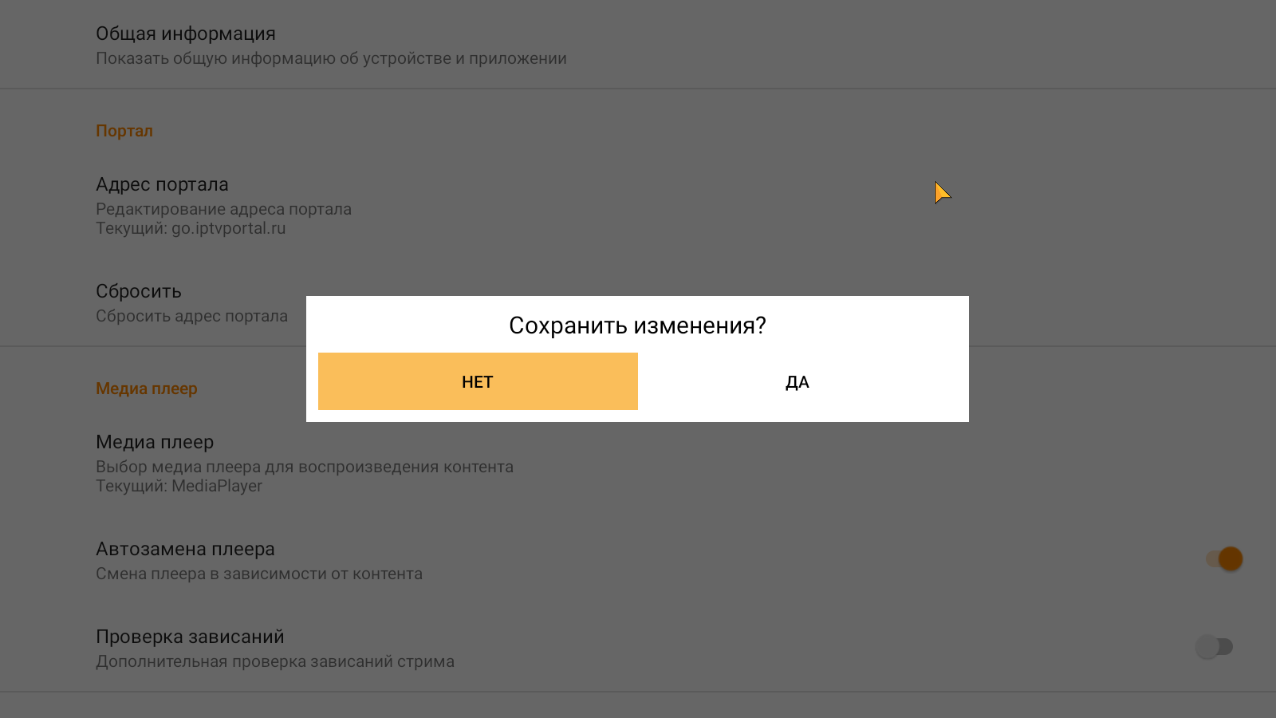The width and height of the screenshot is (1276, 718).
Task: Click the Дополнительная проверка зависаний стрима description
Action: (x=275, y=661)
